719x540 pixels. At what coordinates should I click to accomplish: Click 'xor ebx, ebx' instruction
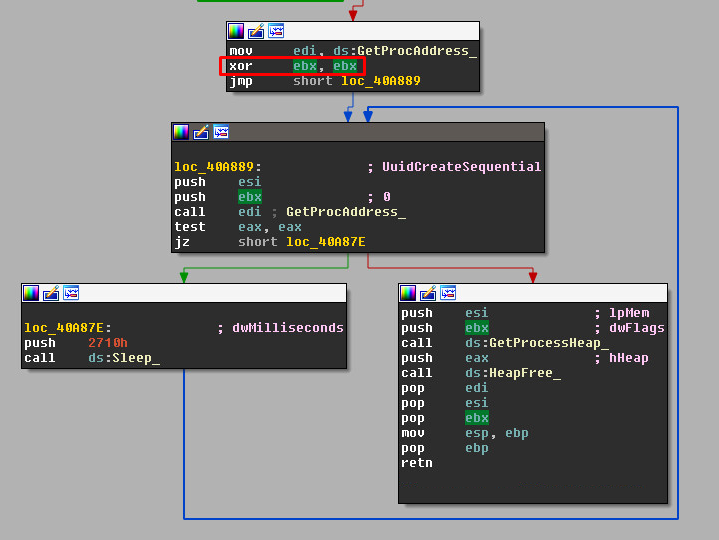coord(293,66)
